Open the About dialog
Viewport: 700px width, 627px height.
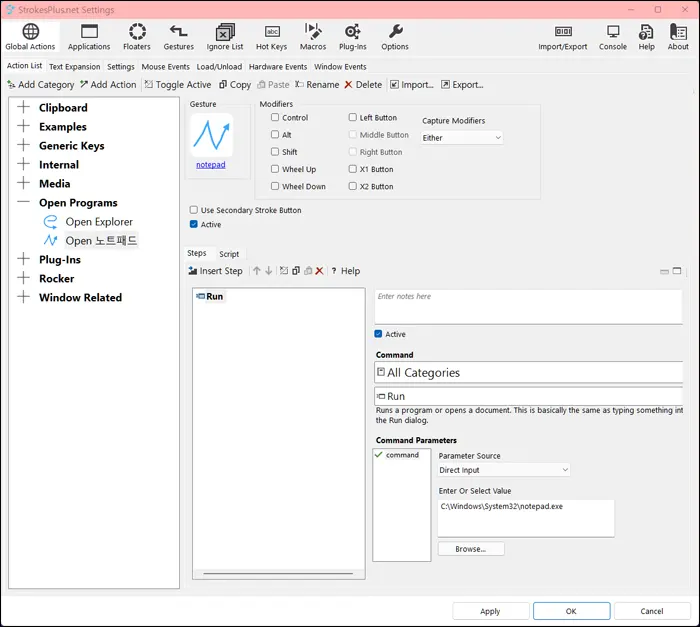point(678,37)
